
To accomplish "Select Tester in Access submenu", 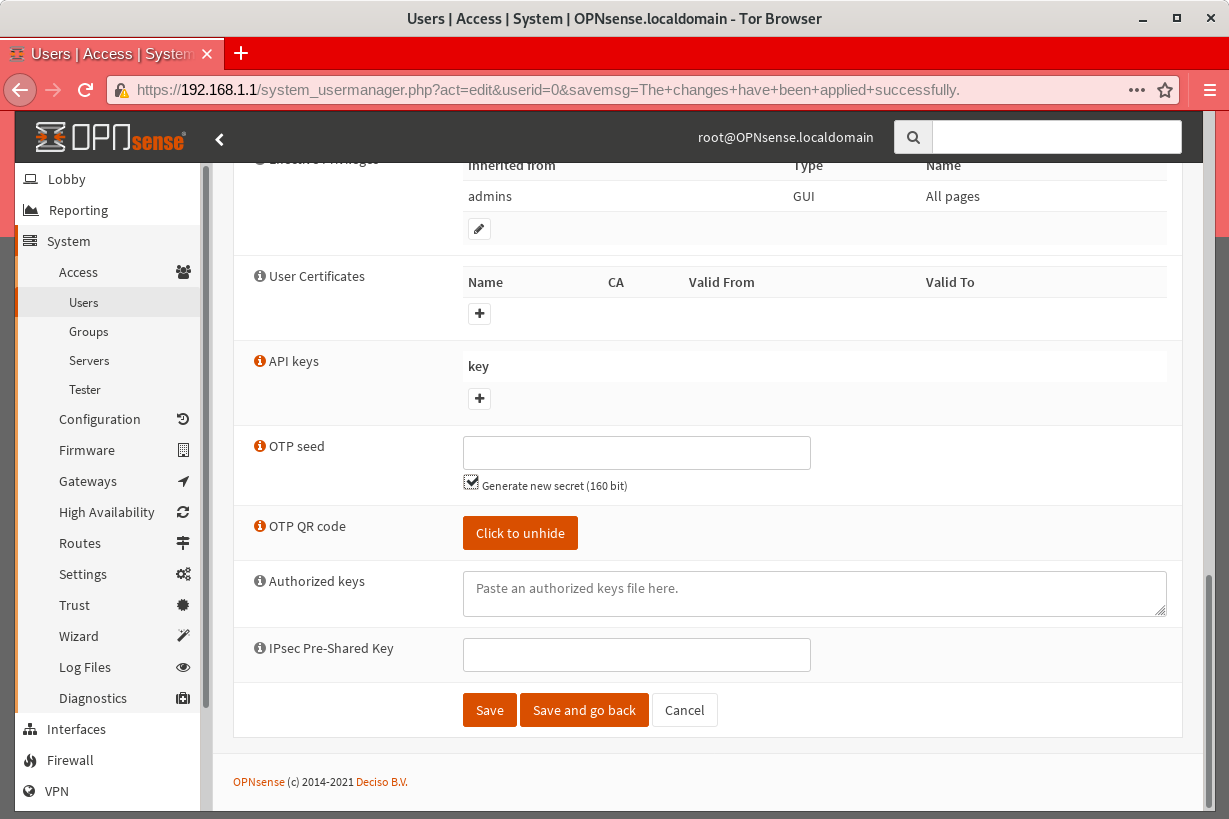I will (x=85, y=389).
